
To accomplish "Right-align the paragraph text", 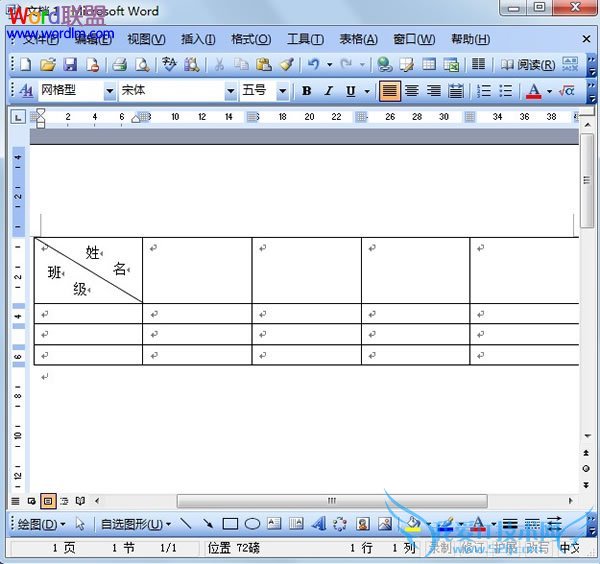I will click(434, 91).
